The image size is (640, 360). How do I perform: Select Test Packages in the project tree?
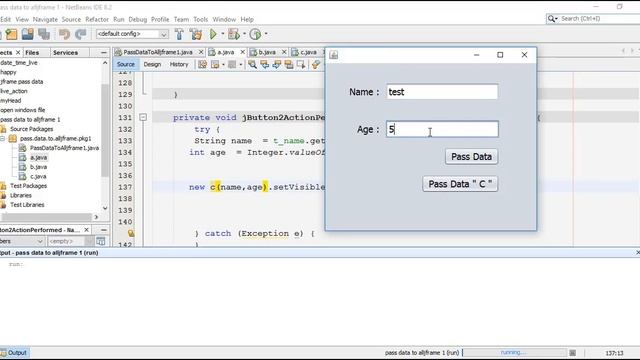pyautogui.click(x=28, y=186)
